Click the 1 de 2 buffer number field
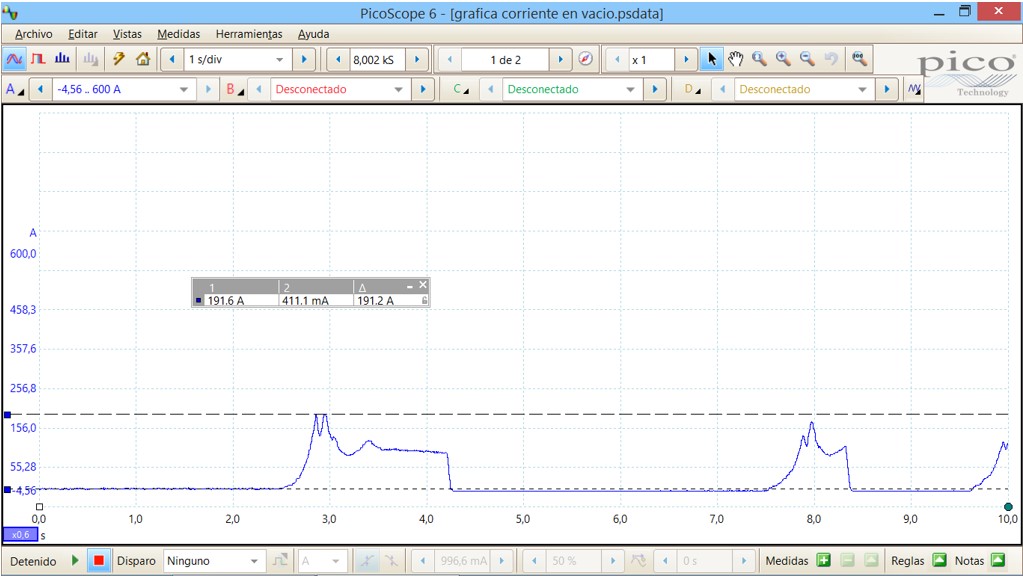 [505, 59]
